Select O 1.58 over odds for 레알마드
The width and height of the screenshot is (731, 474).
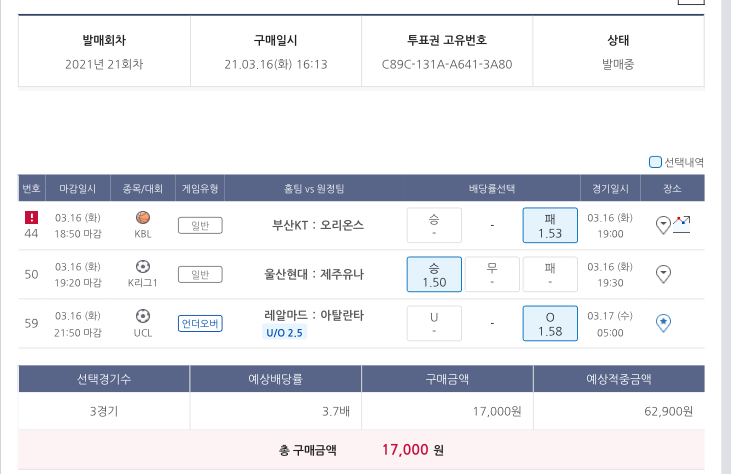[550, 323]
